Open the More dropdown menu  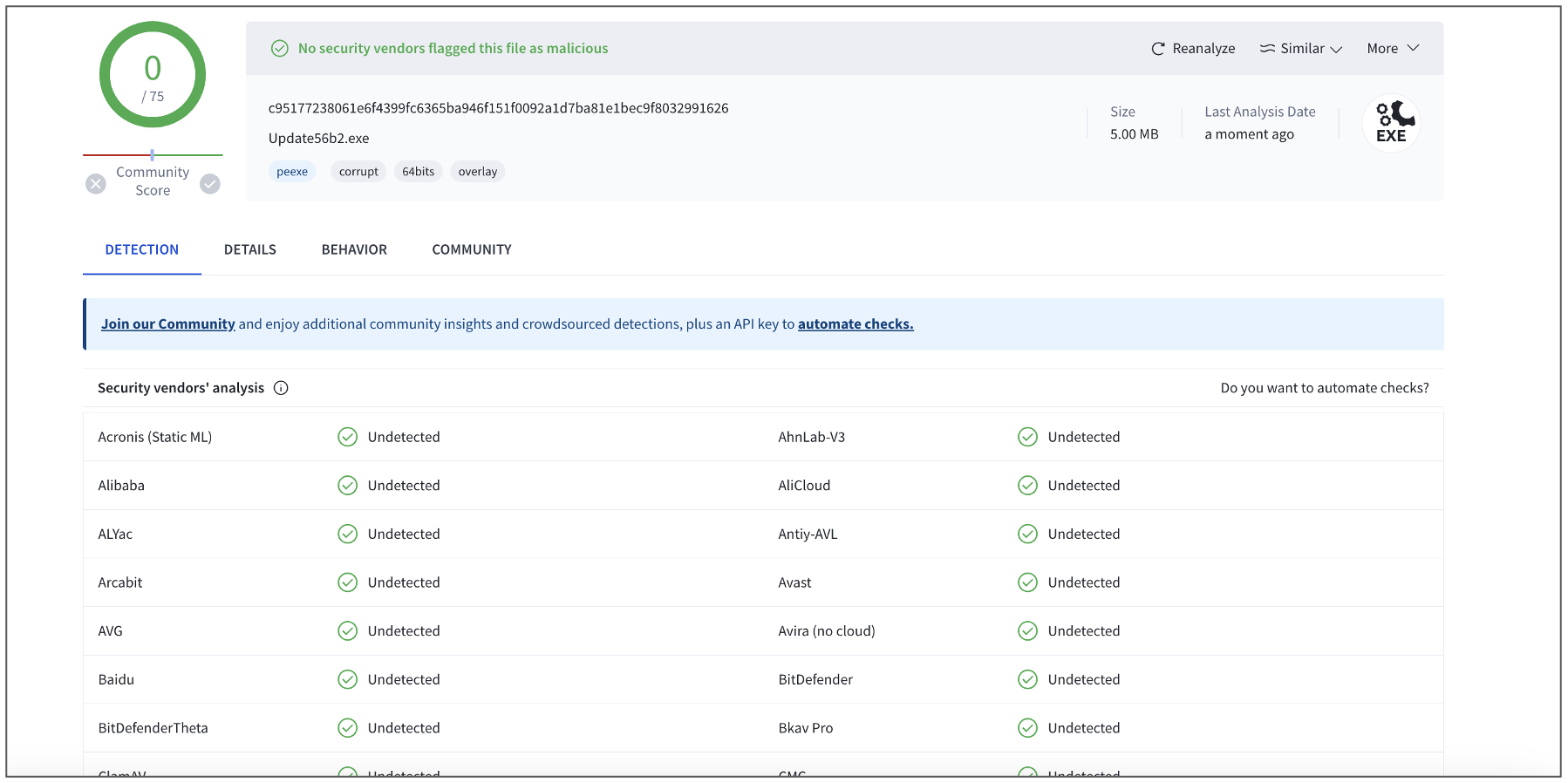1393,49
